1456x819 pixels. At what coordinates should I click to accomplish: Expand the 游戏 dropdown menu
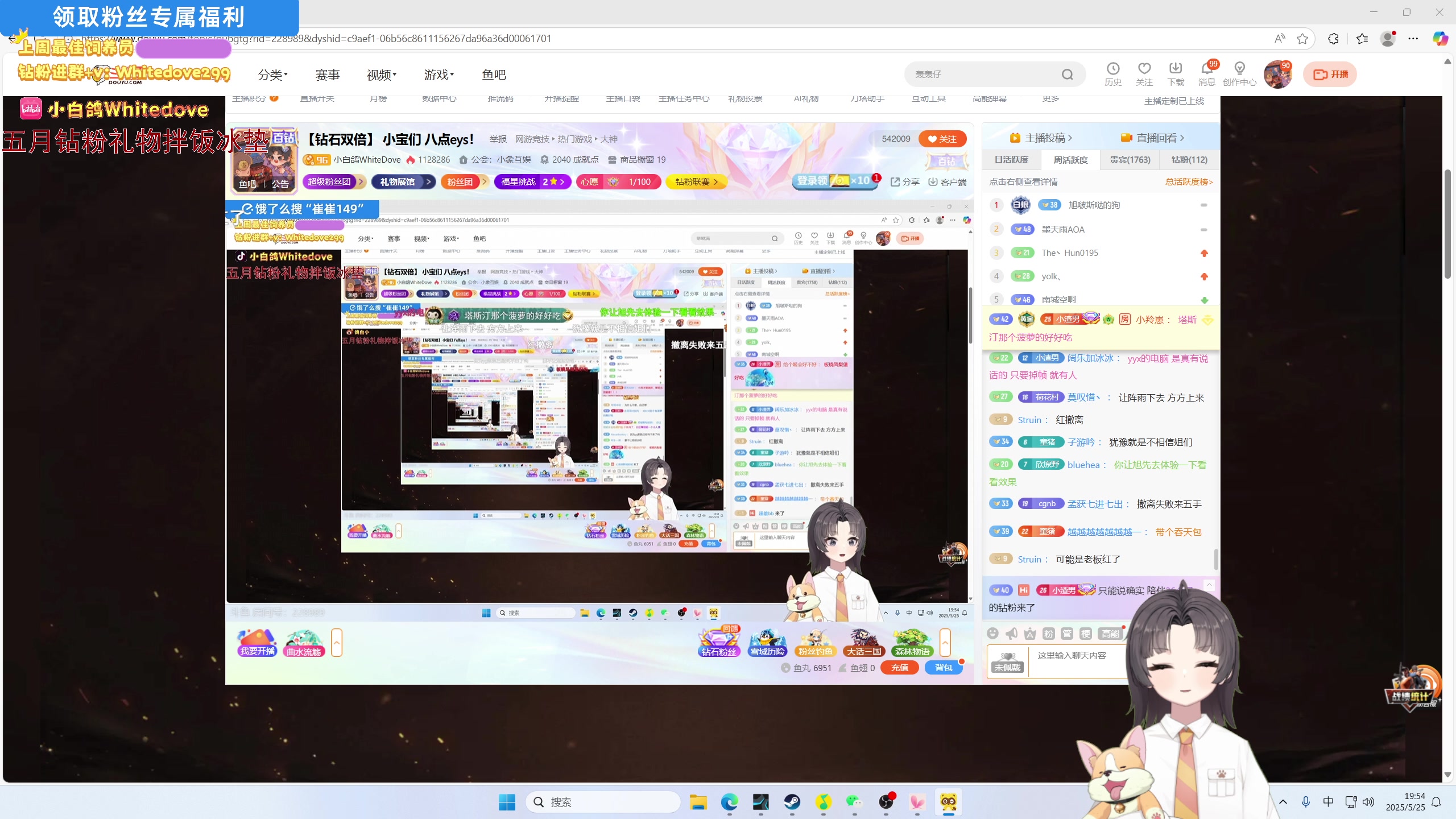439,75
